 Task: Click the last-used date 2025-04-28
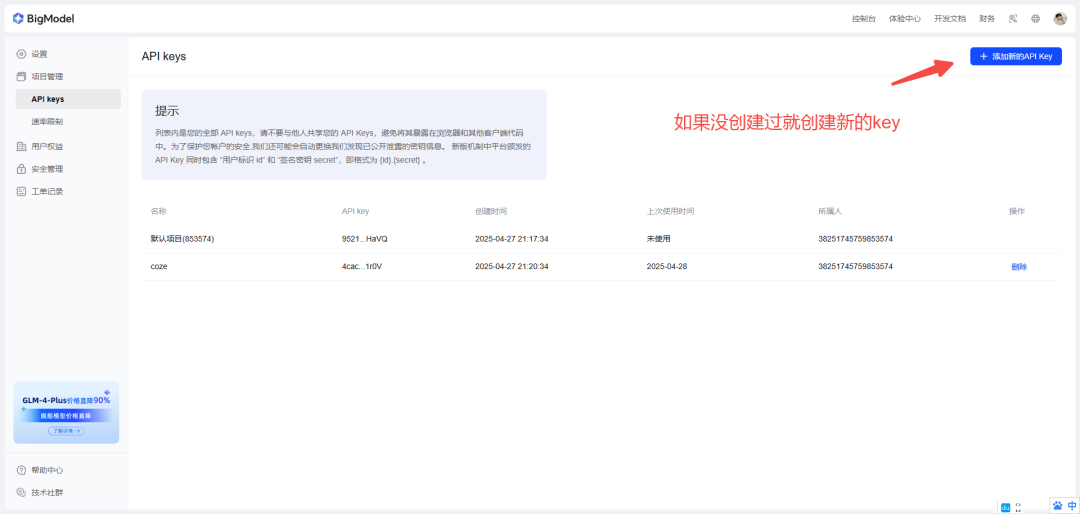667,266
